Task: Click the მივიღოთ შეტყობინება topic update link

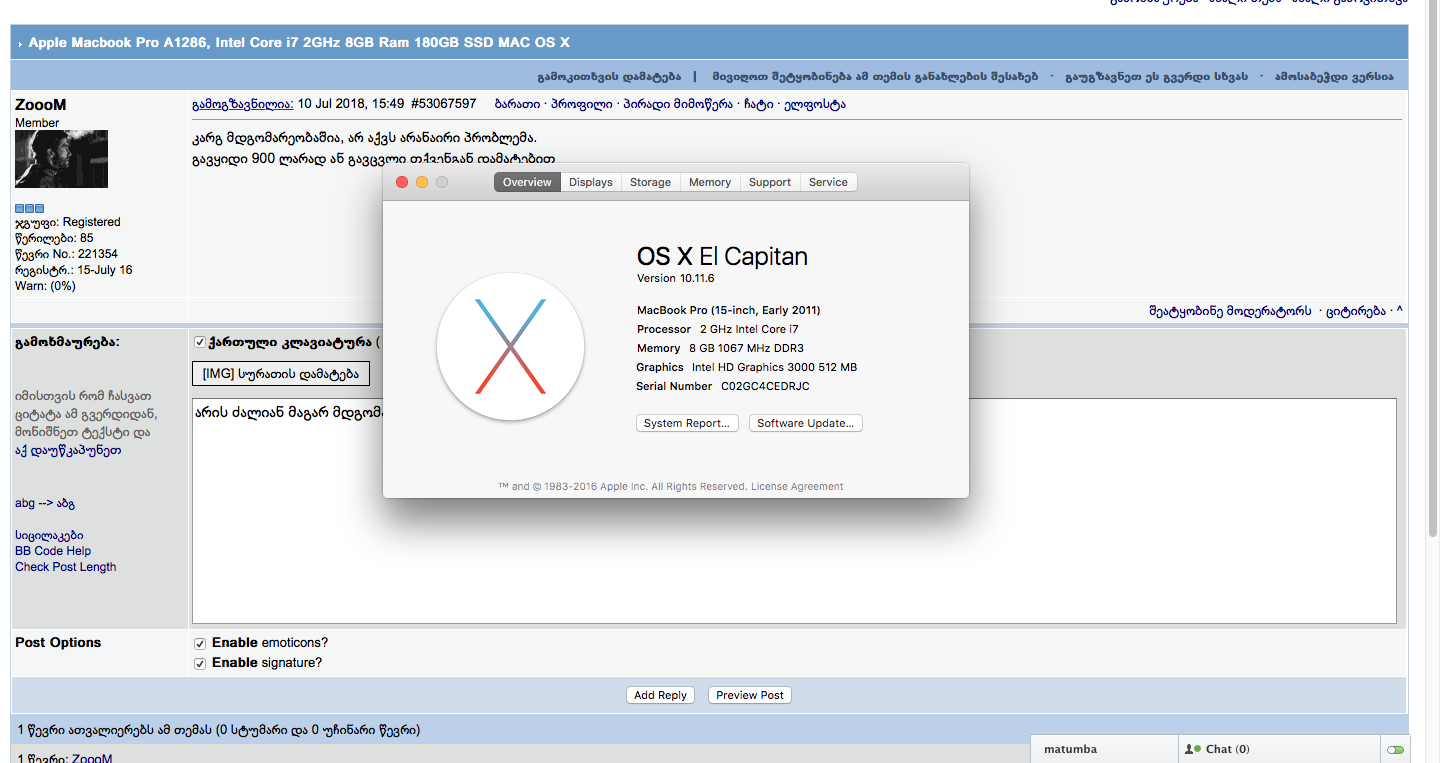Action: tap(876, 77)
